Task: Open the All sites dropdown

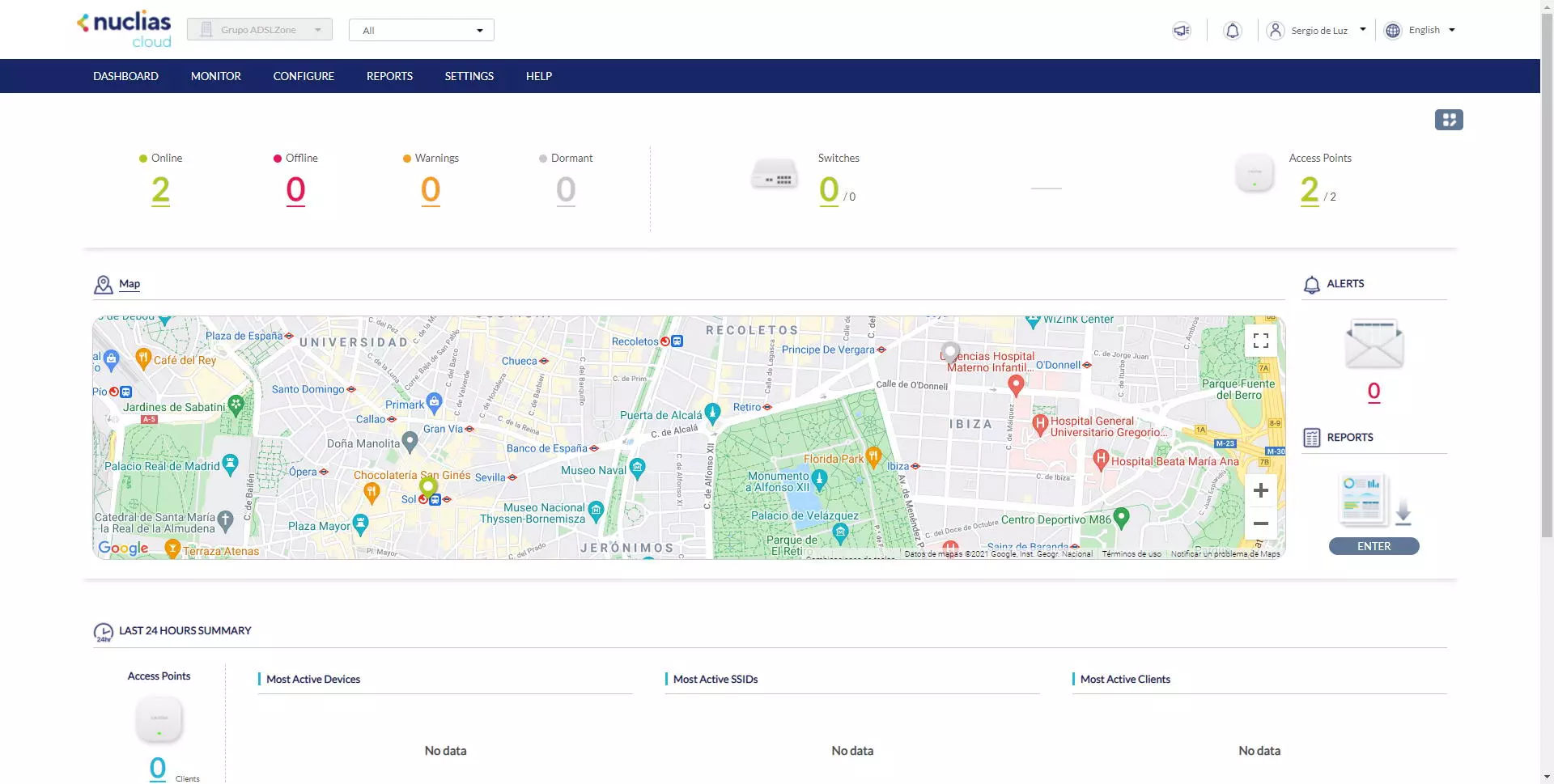Action: pos(421,31)
